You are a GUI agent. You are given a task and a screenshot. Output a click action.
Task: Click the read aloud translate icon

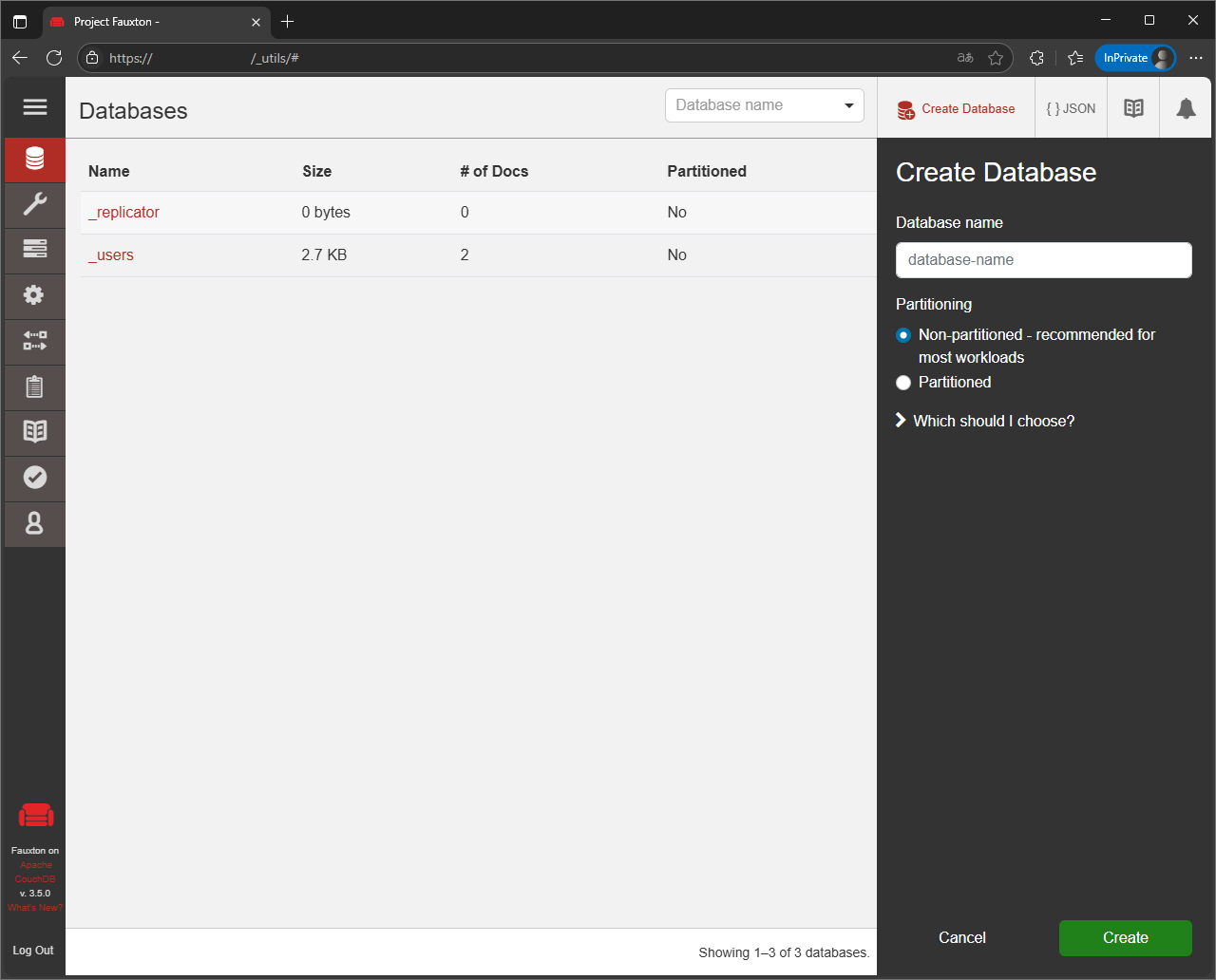point(965,58)
